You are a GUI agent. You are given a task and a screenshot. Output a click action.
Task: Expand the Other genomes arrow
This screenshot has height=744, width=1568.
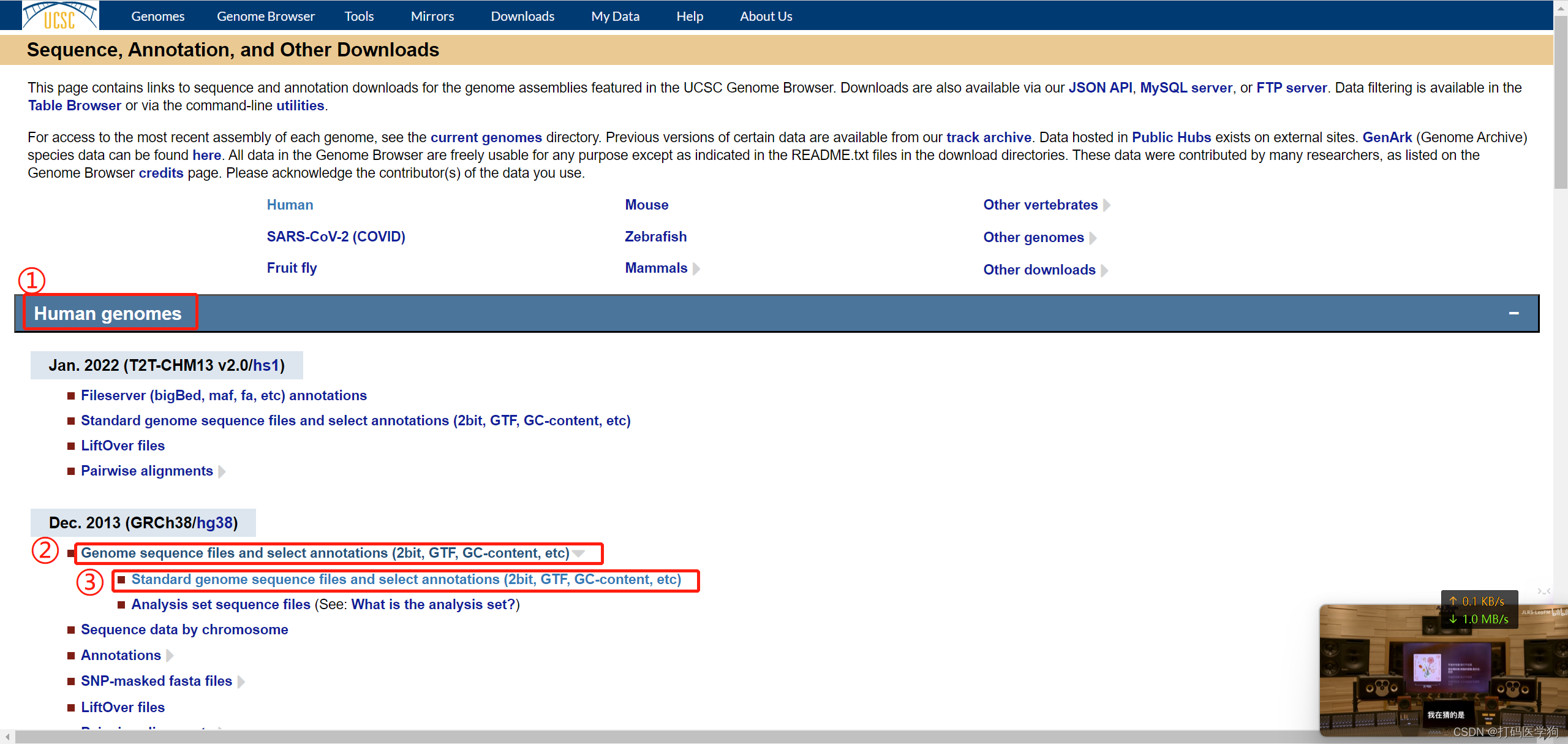1093,238
